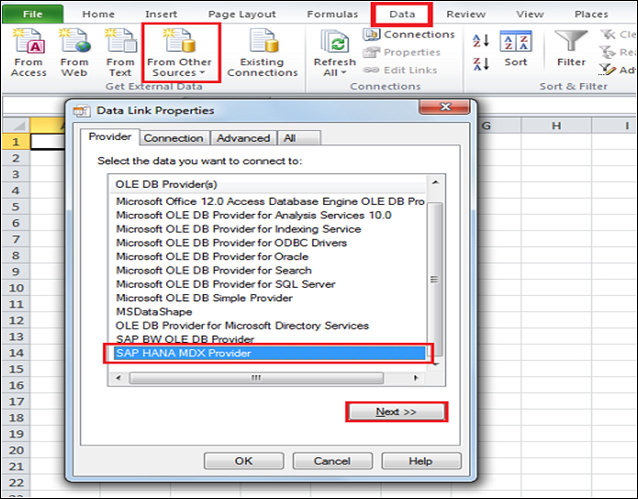638x499 pixels.
Task: Select the All tab in dialog
Action: [299, 138]
